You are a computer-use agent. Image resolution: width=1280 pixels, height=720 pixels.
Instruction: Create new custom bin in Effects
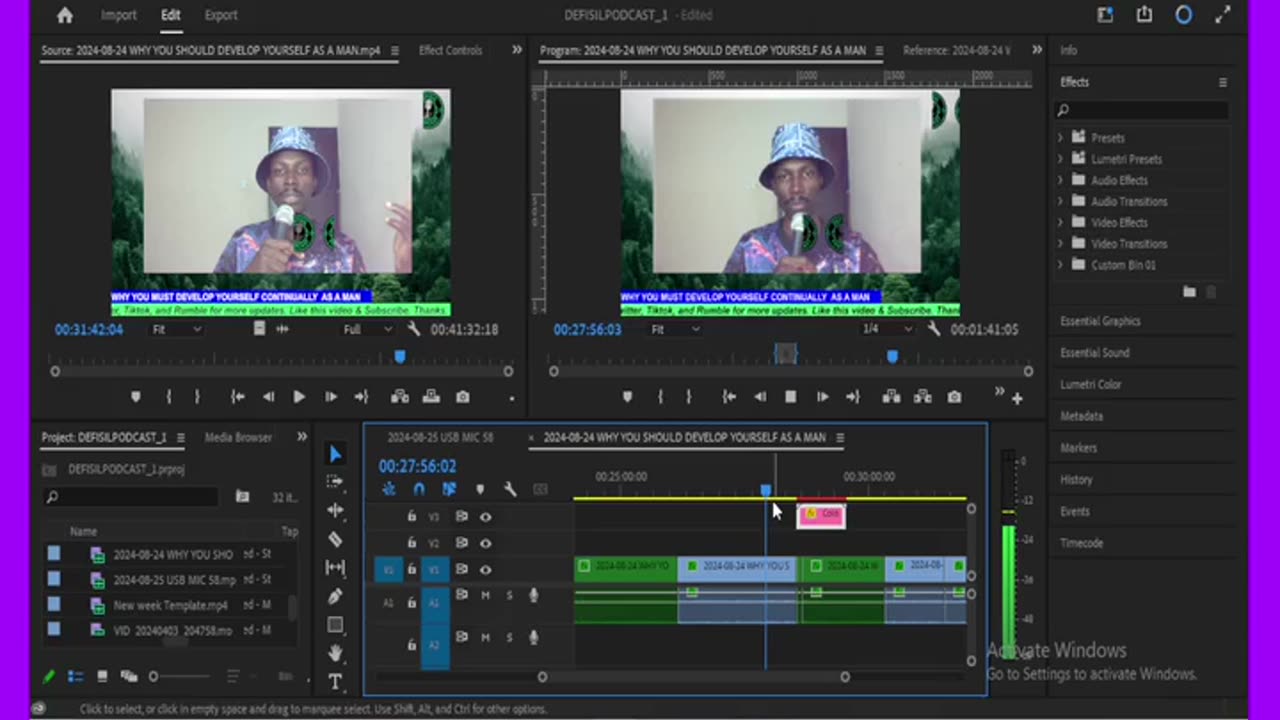pos(1189,292)
